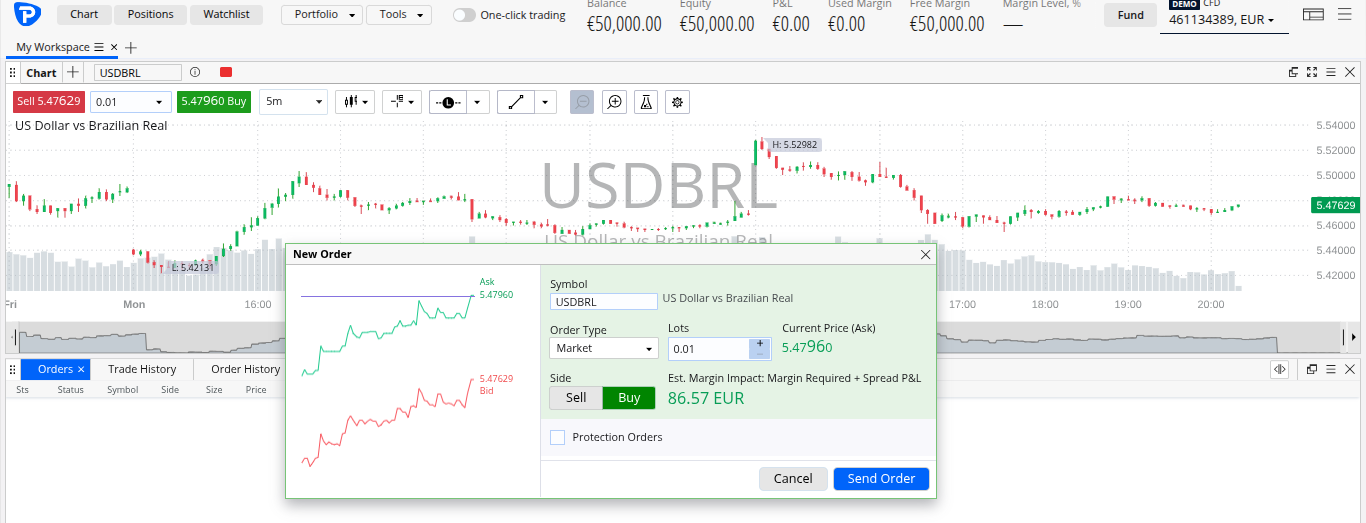The width and height of the screenshot is (1366, 523).
Task: Open the Tools dropdown menu
Action: point(399,15)
